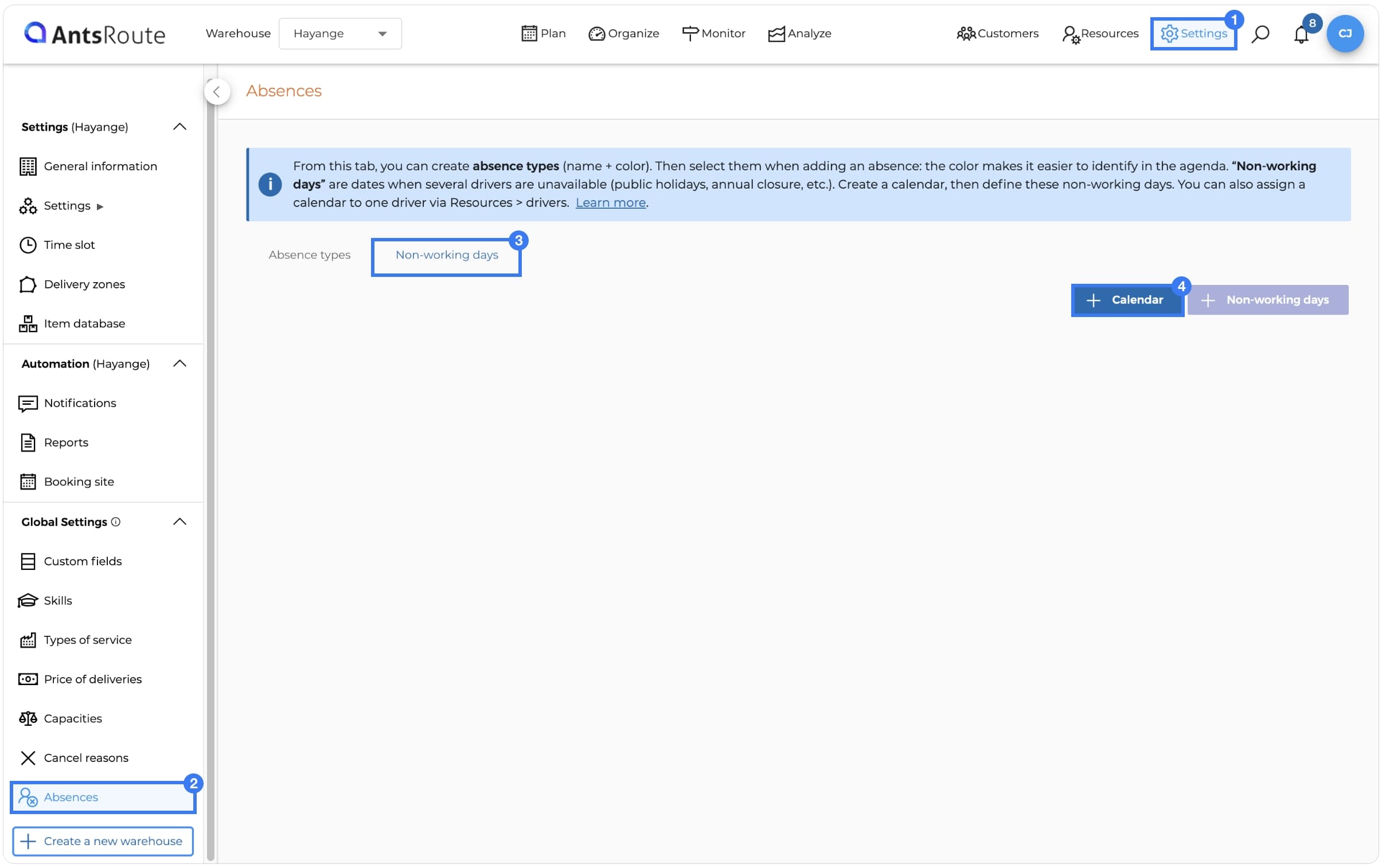This screenshot has width=1382, height=868.
Task: Open Custom fields icon
Action: pyautogui.click(x=28, y=561)
